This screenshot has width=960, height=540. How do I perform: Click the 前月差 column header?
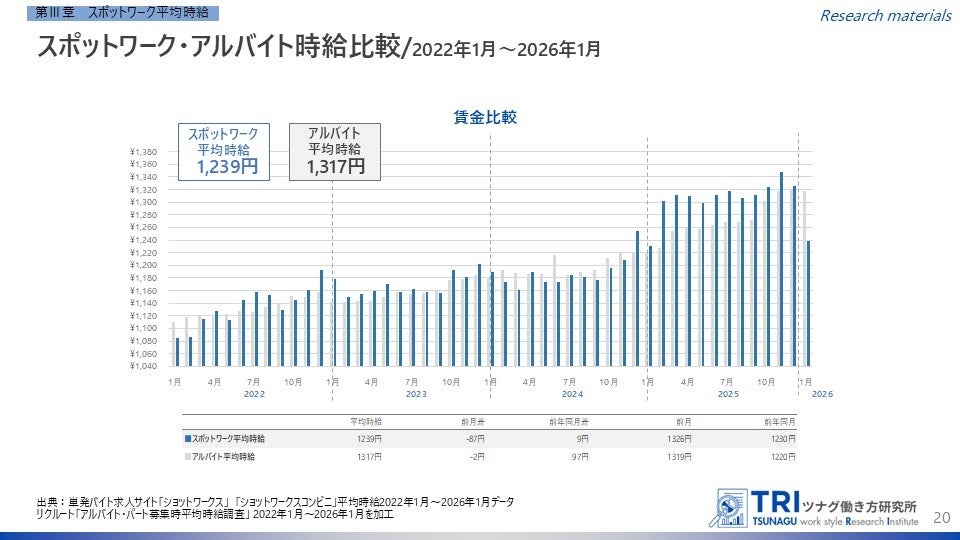[473, 422]
